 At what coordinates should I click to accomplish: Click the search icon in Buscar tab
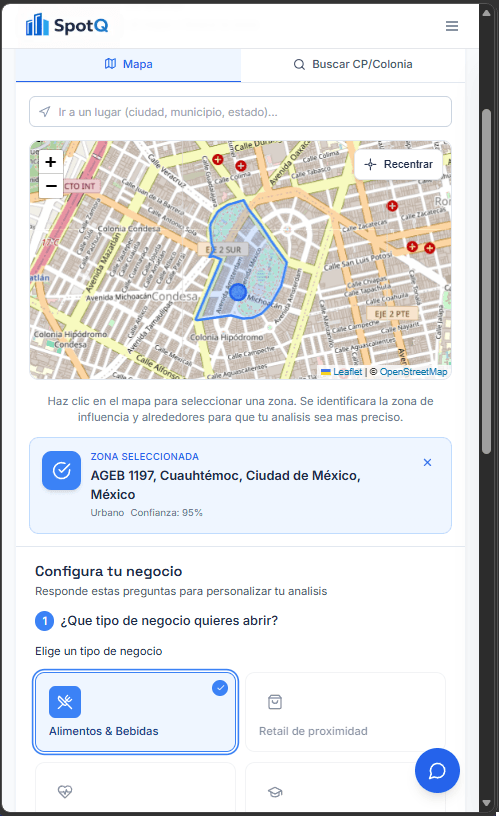click(x=299, y=65)
